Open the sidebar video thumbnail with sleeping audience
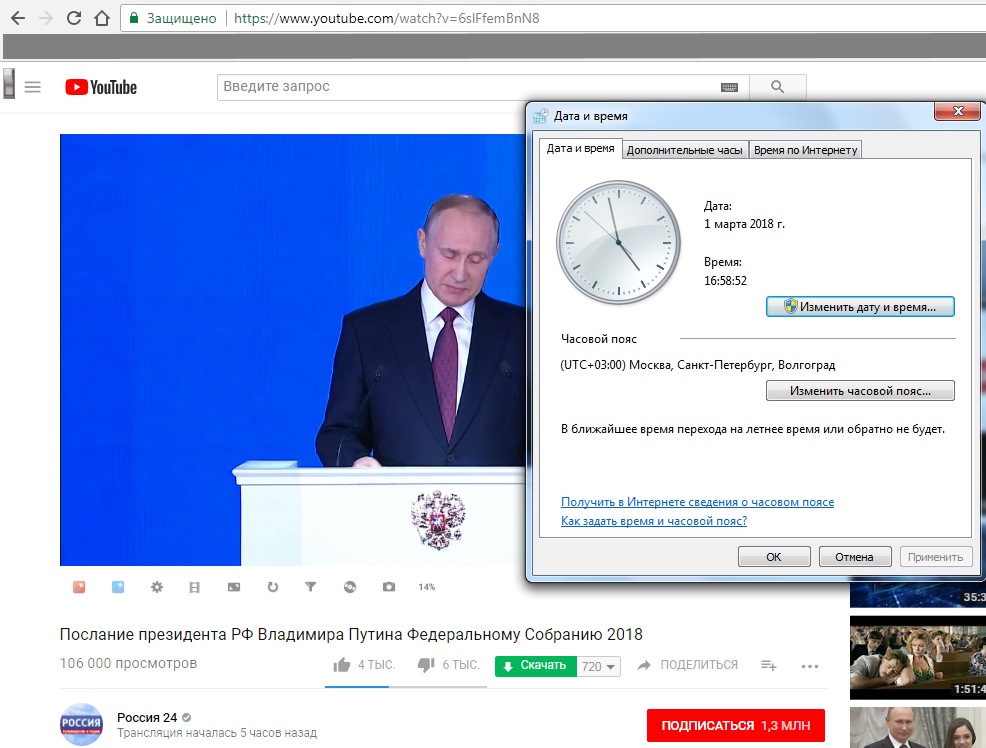The image size is (986, 748). click(917, 657)
